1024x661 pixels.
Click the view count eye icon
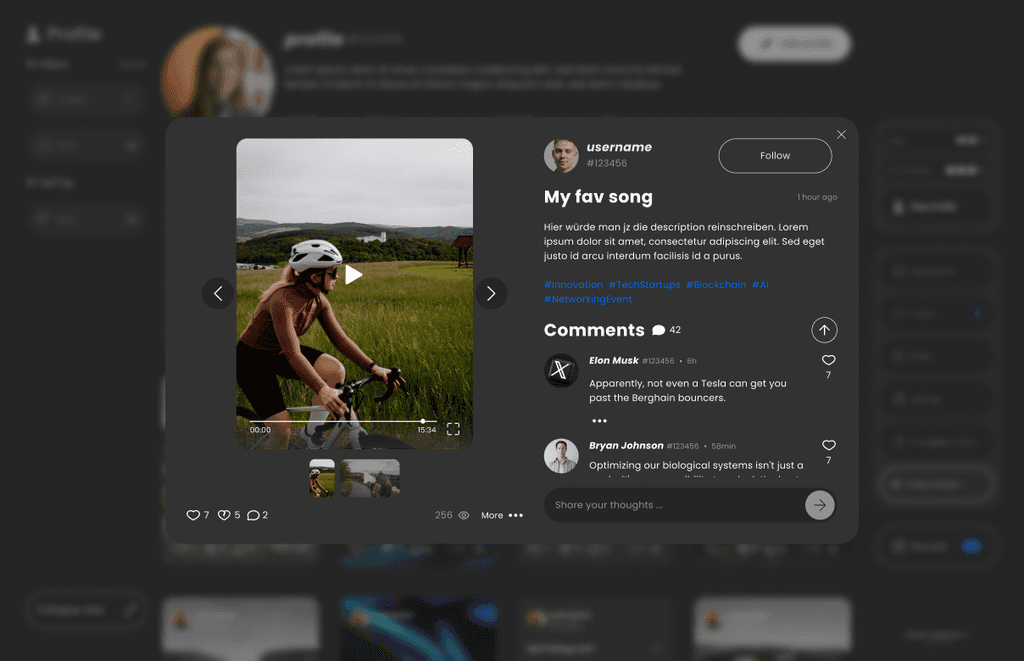464,515
